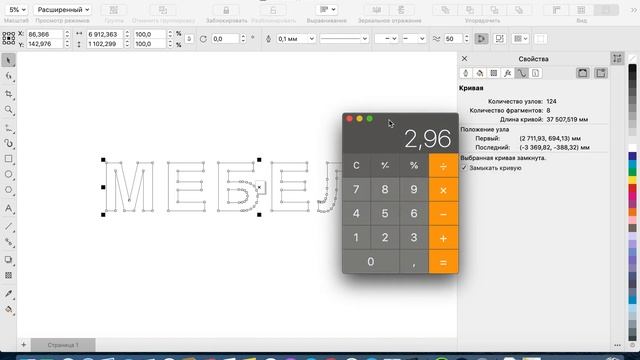Select the Dimension line tool

(x=9, y=227)
